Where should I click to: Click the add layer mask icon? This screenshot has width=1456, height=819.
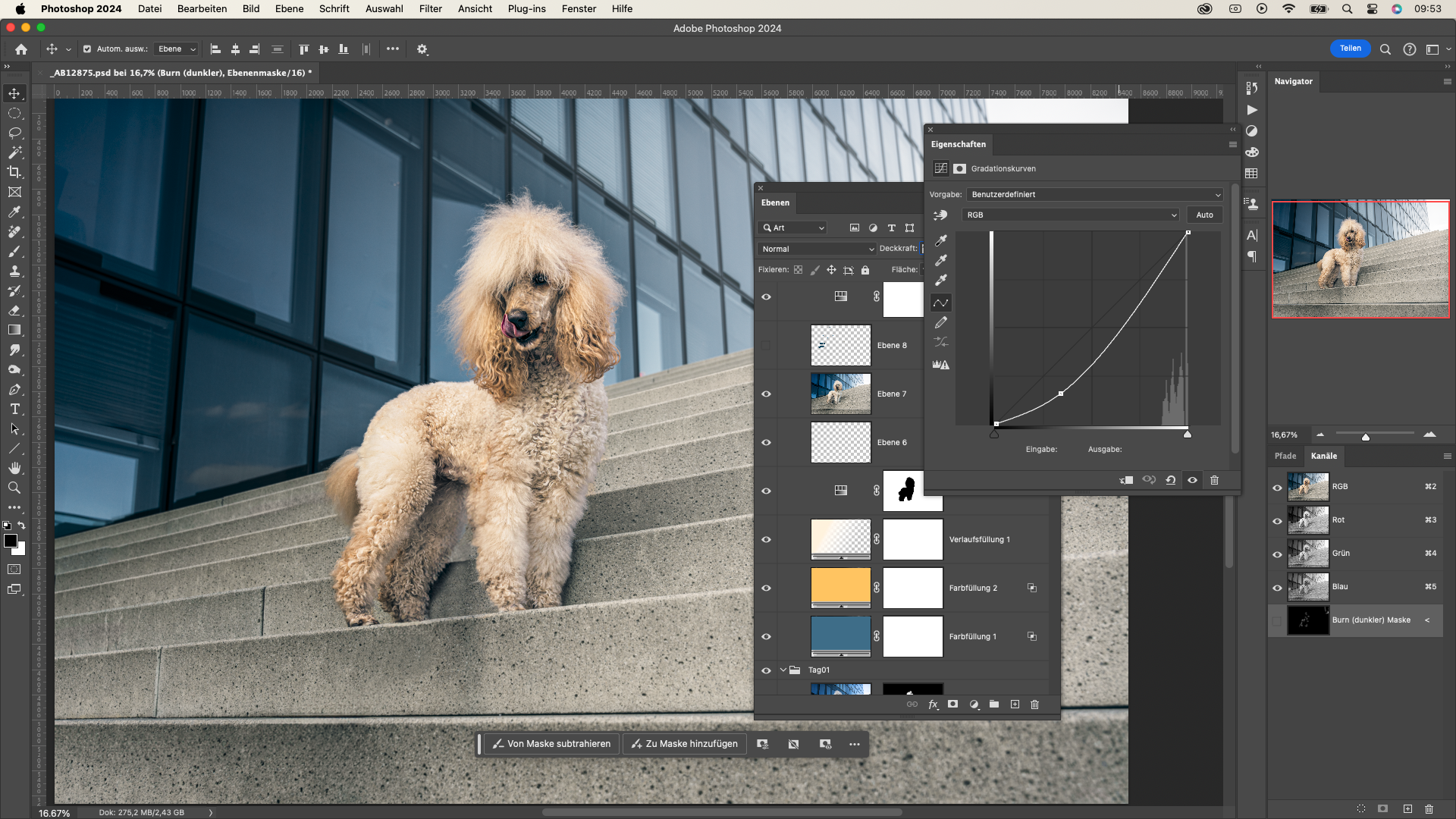[953, 704]
